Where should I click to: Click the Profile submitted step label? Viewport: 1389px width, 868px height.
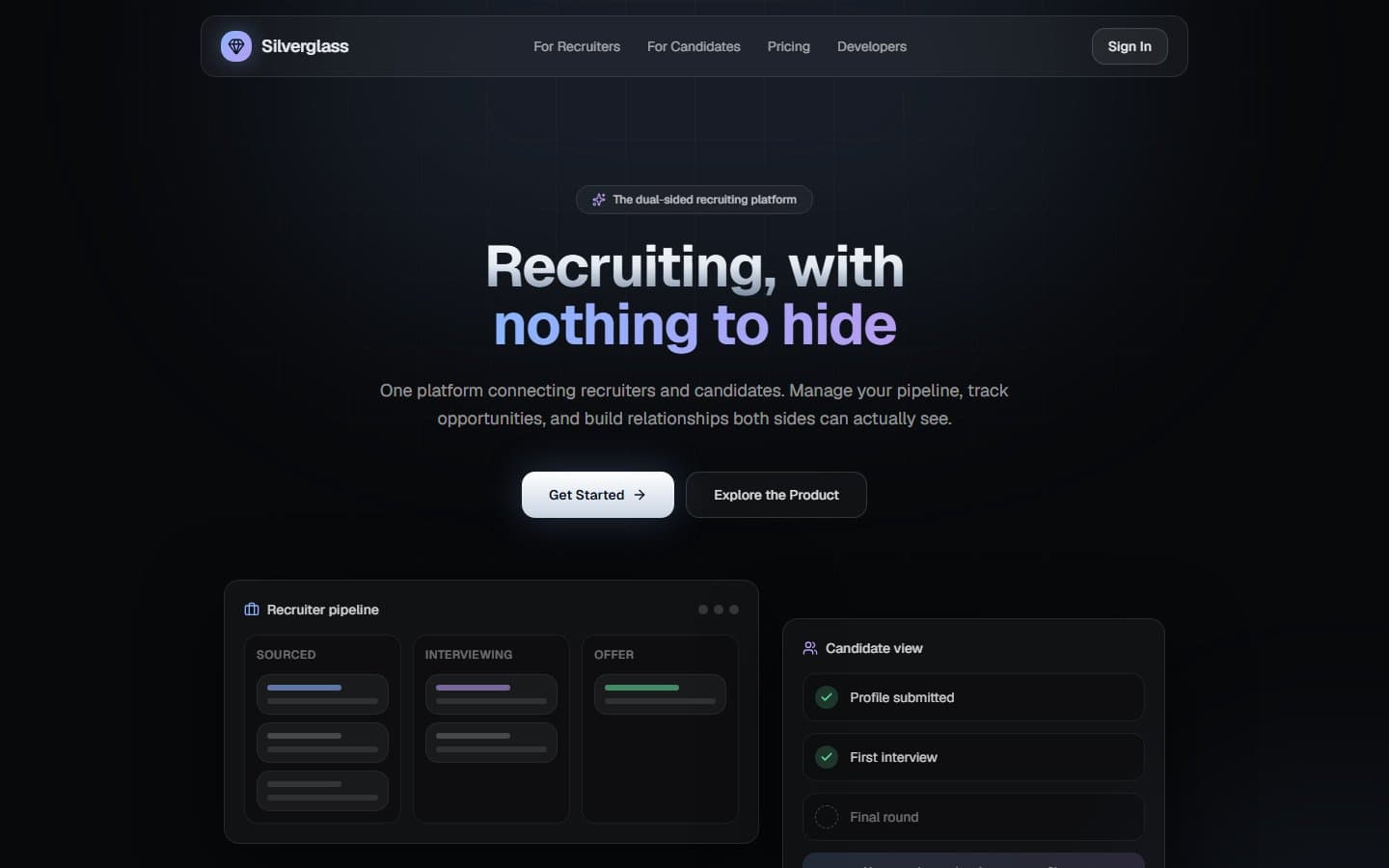coord(902,697)
